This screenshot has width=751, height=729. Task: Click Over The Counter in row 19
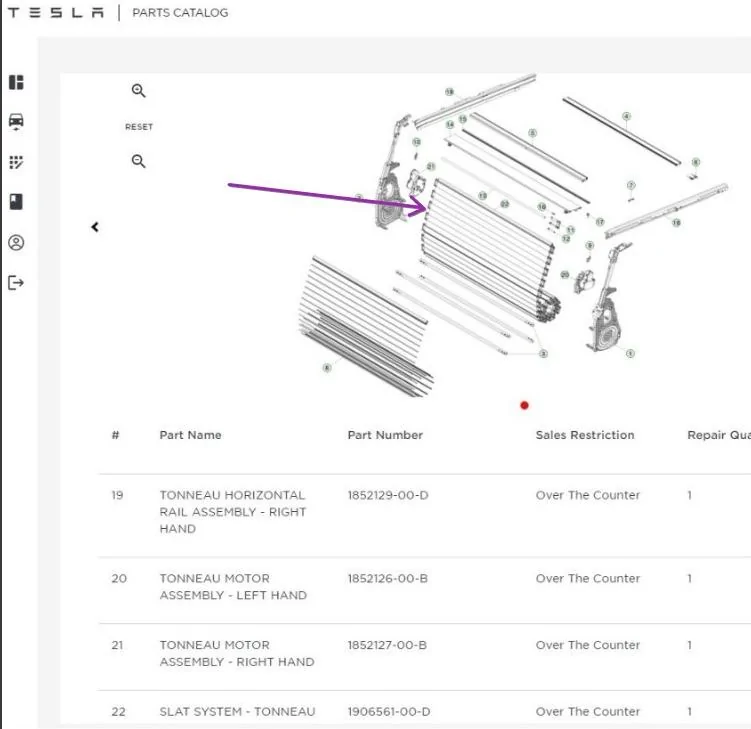click(x=588, y=495)
